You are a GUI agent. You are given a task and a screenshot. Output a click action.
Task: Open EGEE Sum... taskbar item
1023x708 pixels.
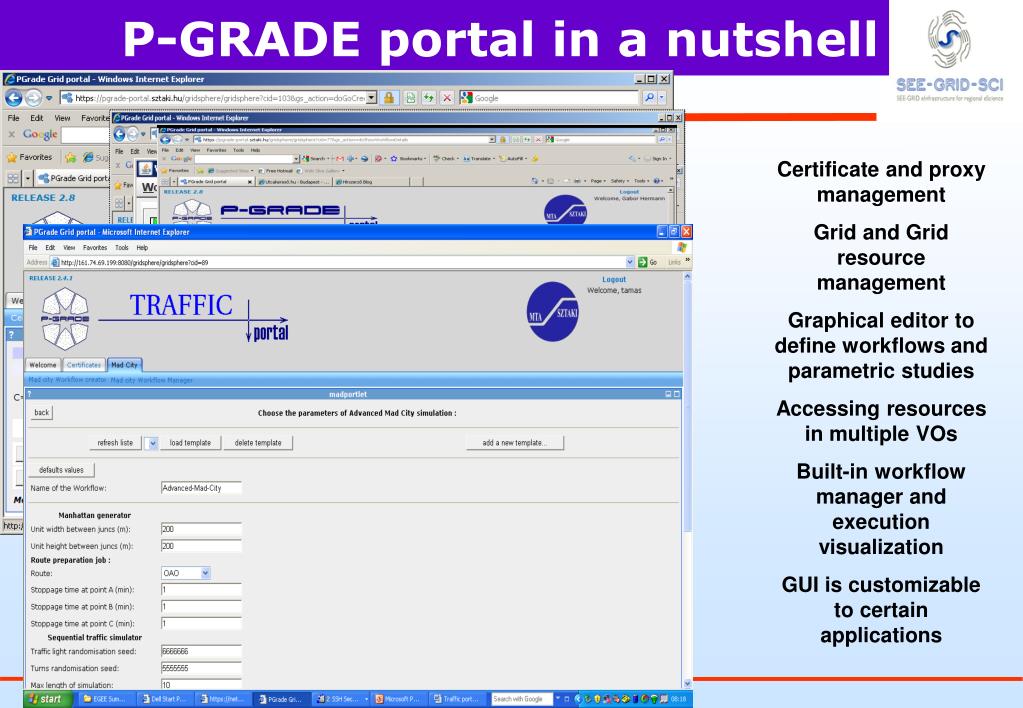point(107,699)
